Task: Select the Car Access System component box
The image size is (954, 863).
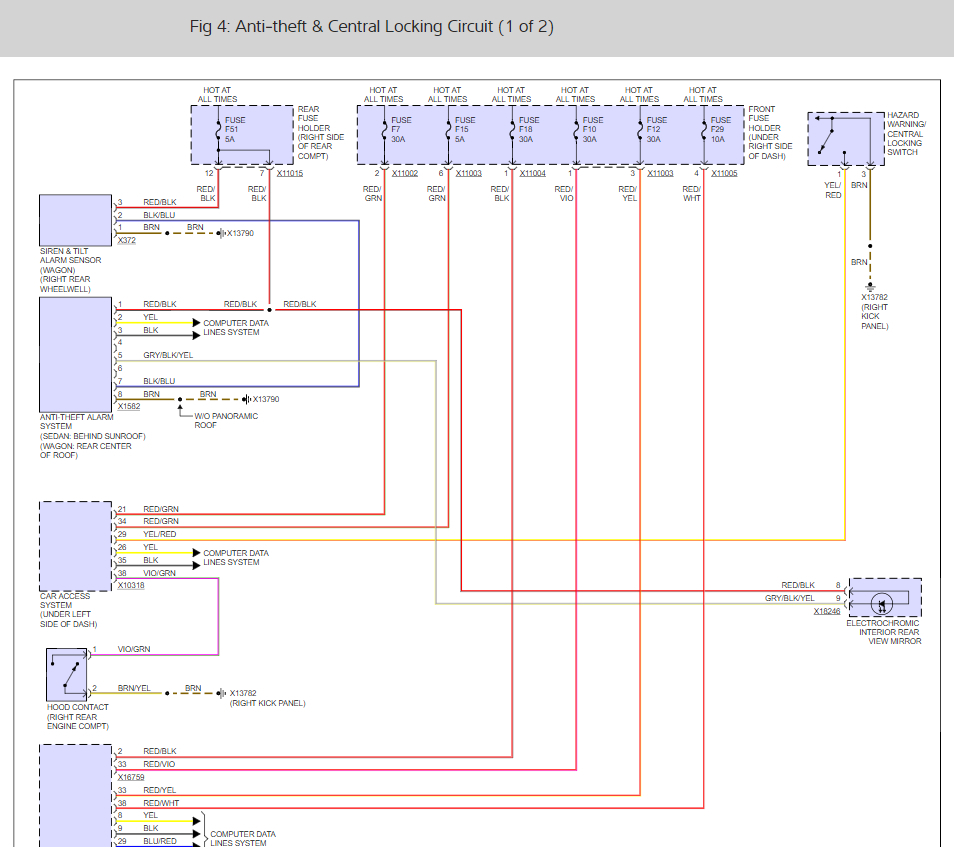Action: (75, 547)
